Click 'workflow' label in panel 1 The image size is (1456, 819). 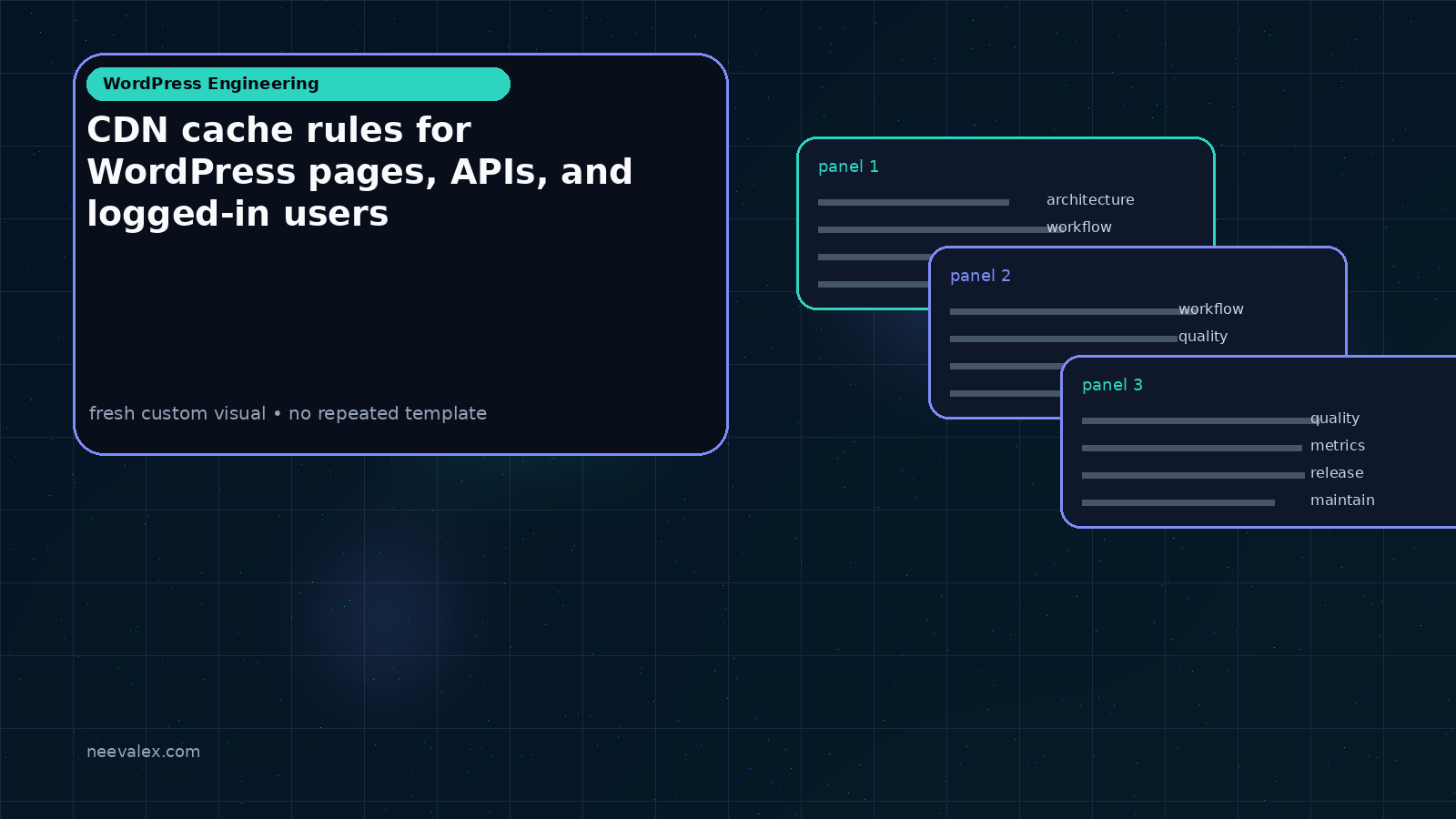[x=1079, y=227]
